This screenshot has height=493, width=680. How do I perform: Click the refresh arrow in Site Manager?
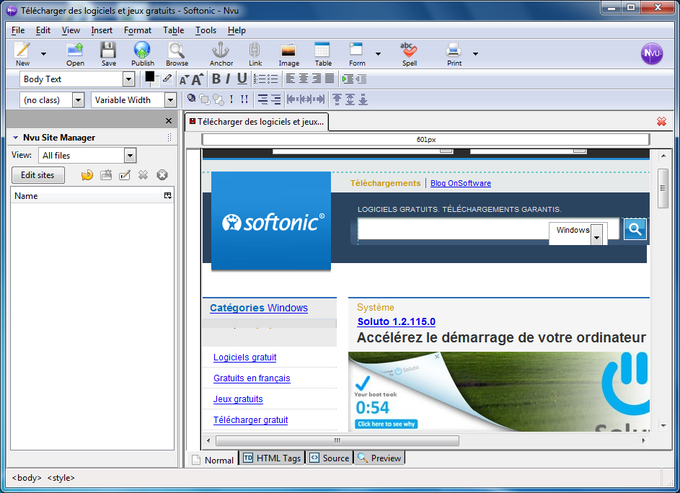coord(87,175)
